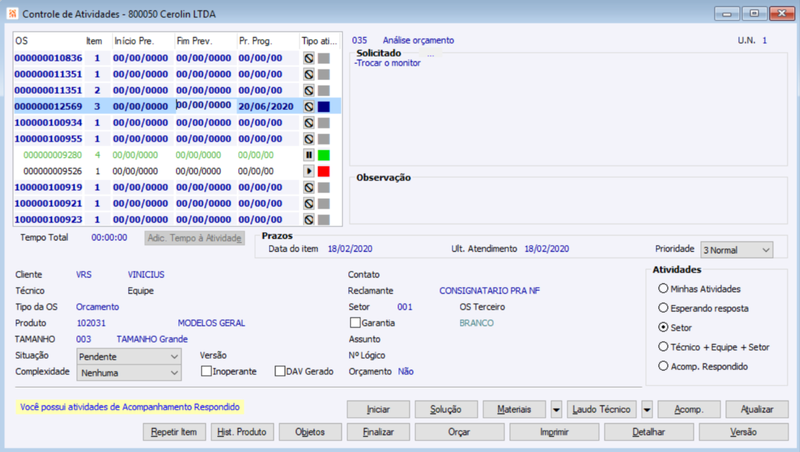Enable the Garantia checkbox
800x452 pixels.
point(355,322)
